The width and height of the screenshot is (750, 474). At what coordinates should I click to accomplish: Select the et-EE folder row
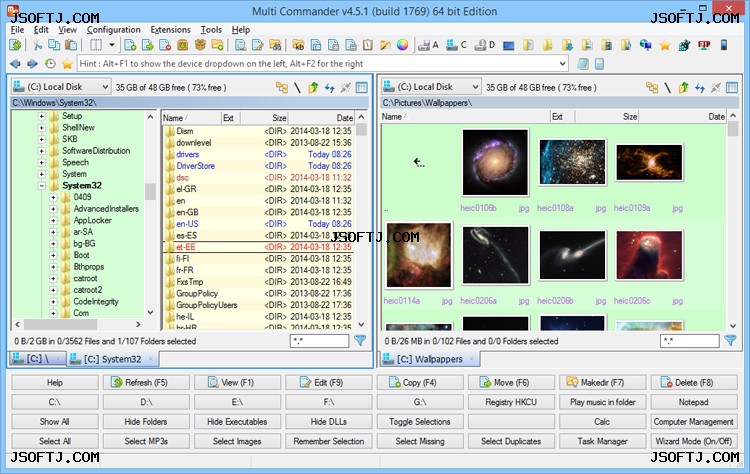pyautogui.click(x=258, y=247)
